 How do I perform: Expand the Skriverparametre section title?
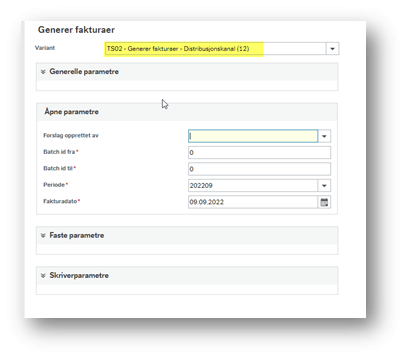tap(79, 276)
